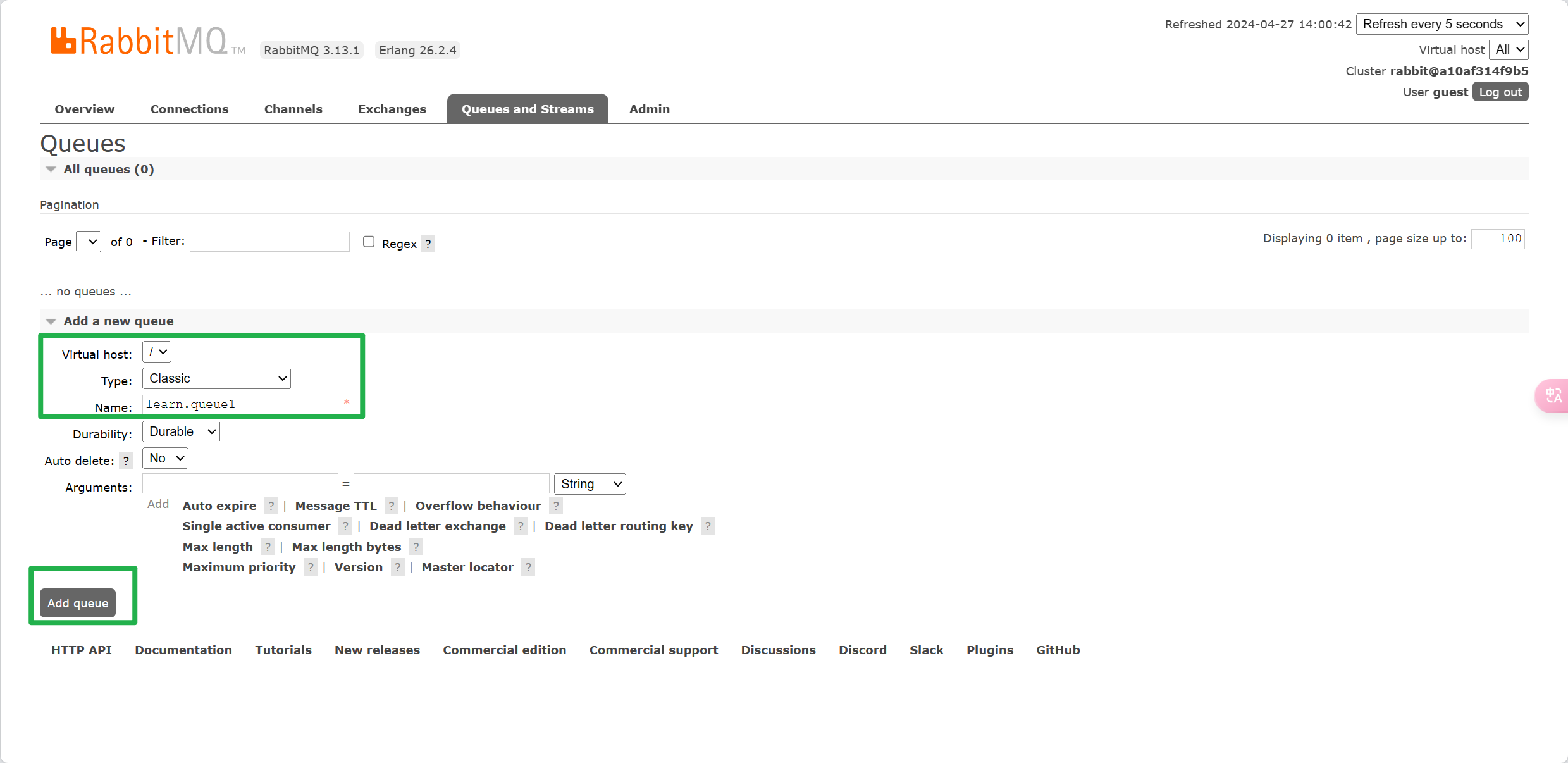Open help for Master locator

click(x=528, y=567)
